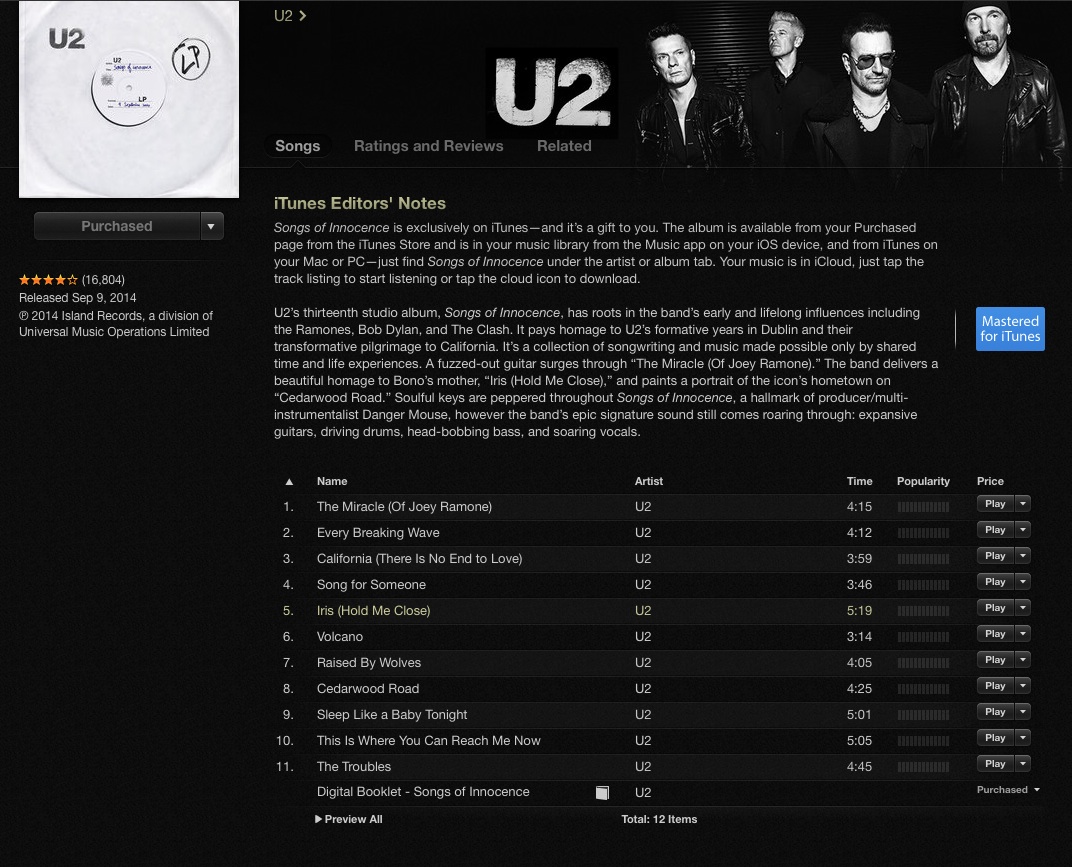Image resolution: width=1072 pixels, height=867 pixels.
Task: Play The Miracle (Of Joey Ramone)
Action: 995,504
